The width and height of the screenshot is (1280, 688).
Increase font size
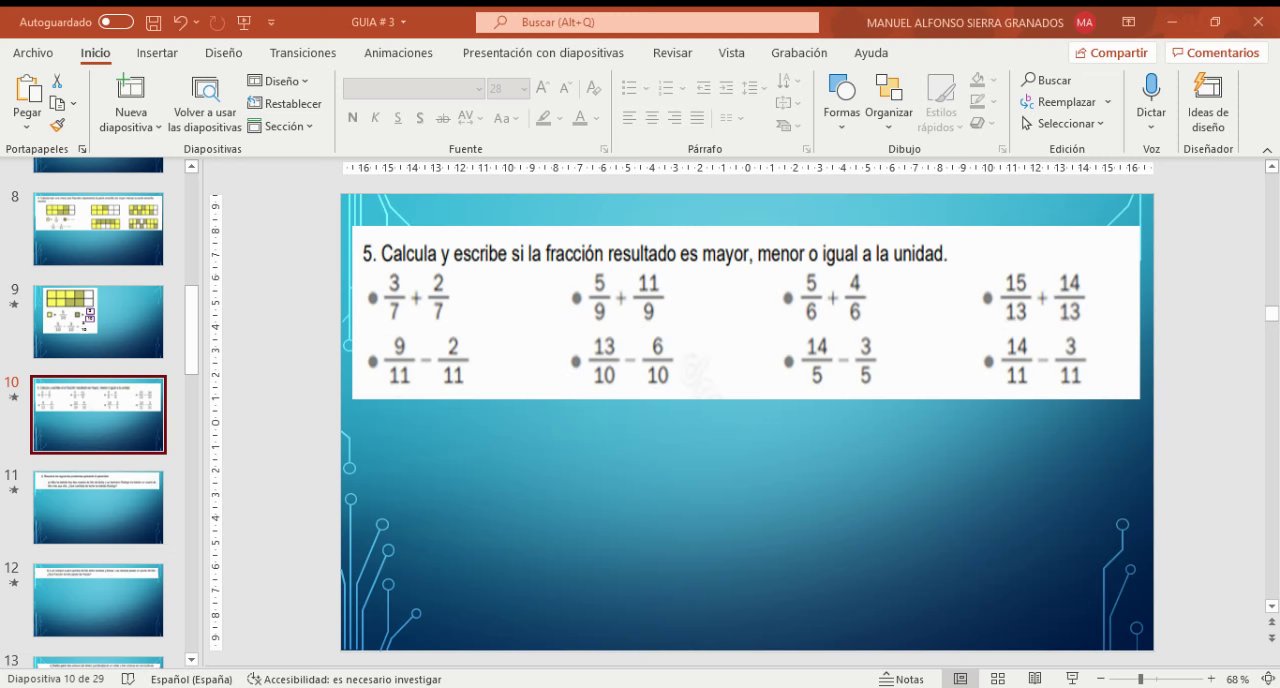pyautogui.click(x=542, y=88)
